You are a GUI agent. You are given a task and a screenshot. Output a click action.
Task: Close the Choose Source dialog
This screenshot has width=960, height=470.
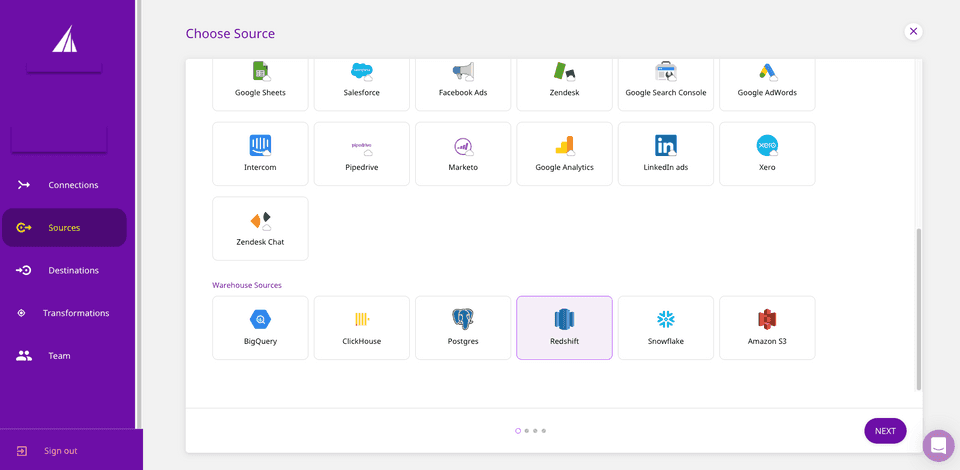pos(913,31)
